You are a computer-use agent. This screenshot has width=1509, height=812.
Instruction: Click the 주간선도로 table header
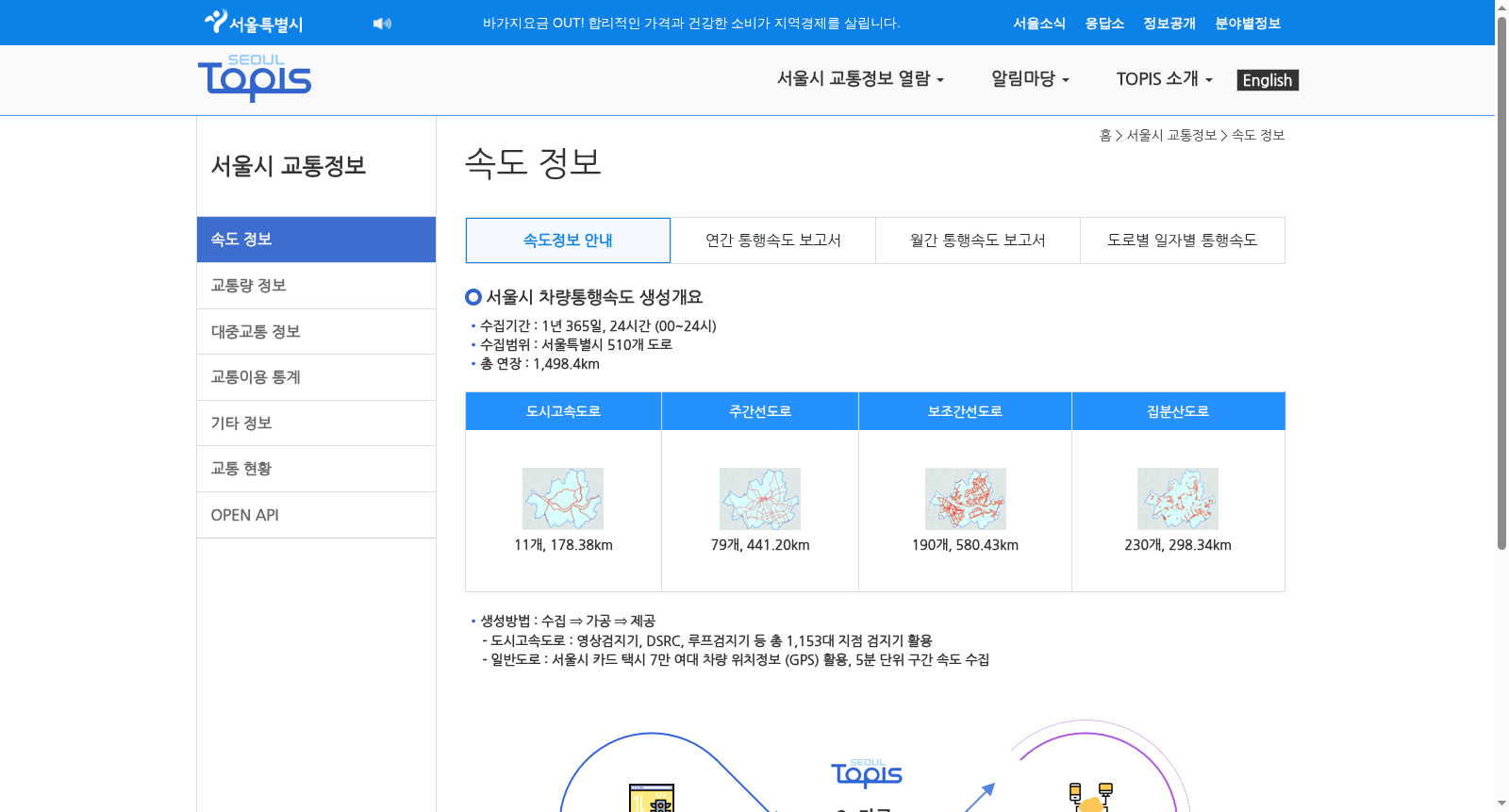point(760,411)
